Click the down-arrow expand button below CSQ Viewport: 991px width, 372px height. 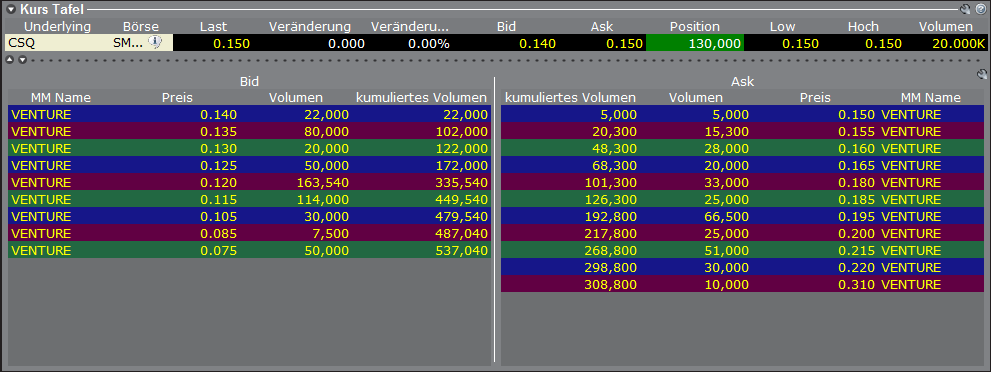pyautogui.click(x=22, y=60)
